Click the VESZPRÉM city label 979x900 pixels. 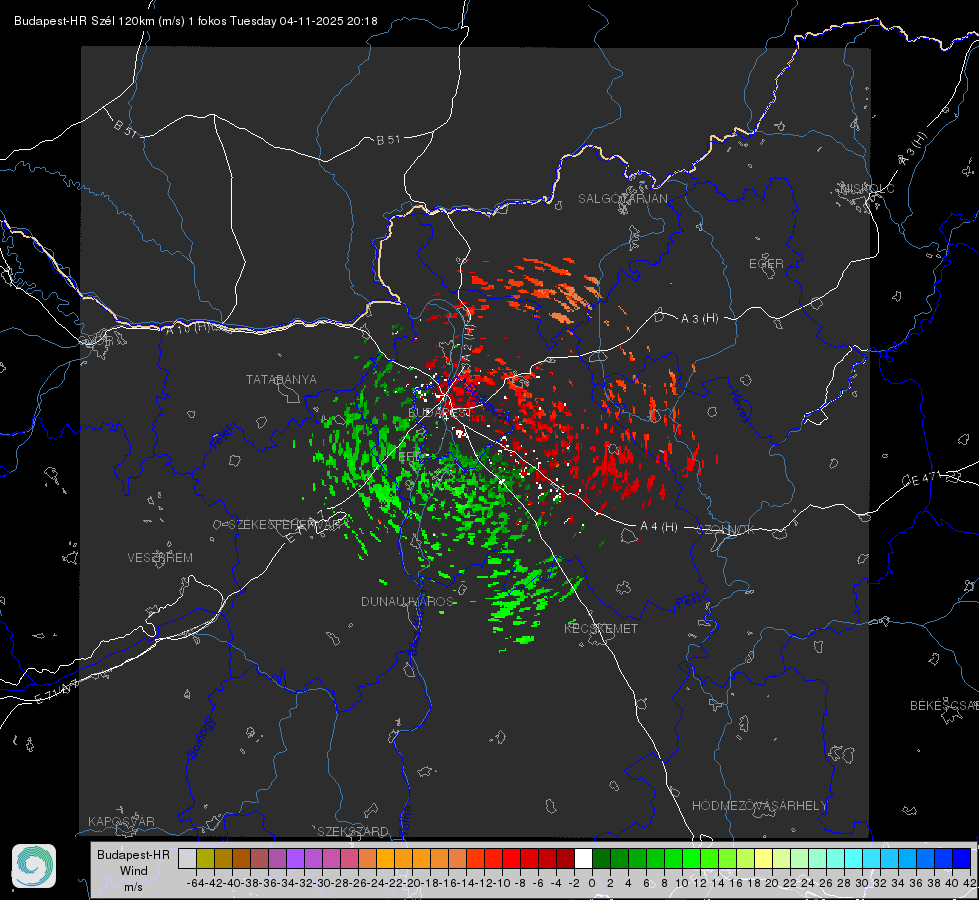[160, 557]
